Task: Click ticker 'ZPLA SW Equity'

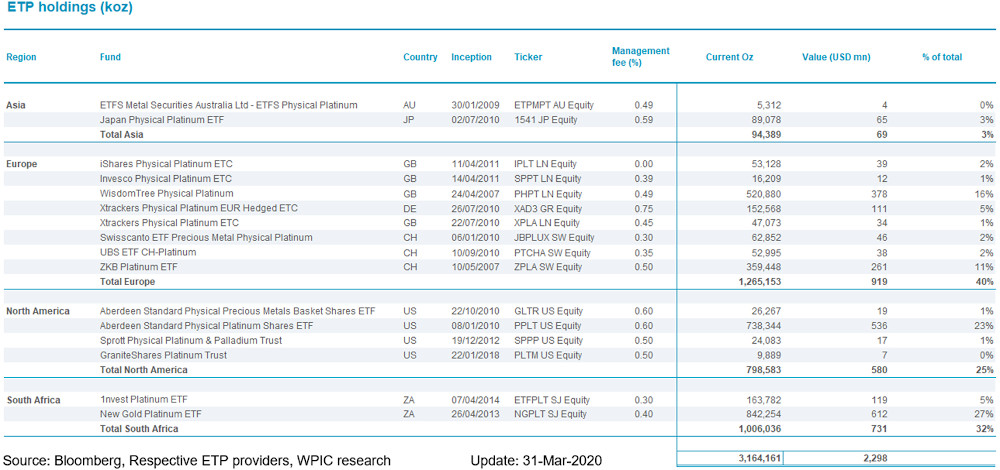Action: coord(548,267)
